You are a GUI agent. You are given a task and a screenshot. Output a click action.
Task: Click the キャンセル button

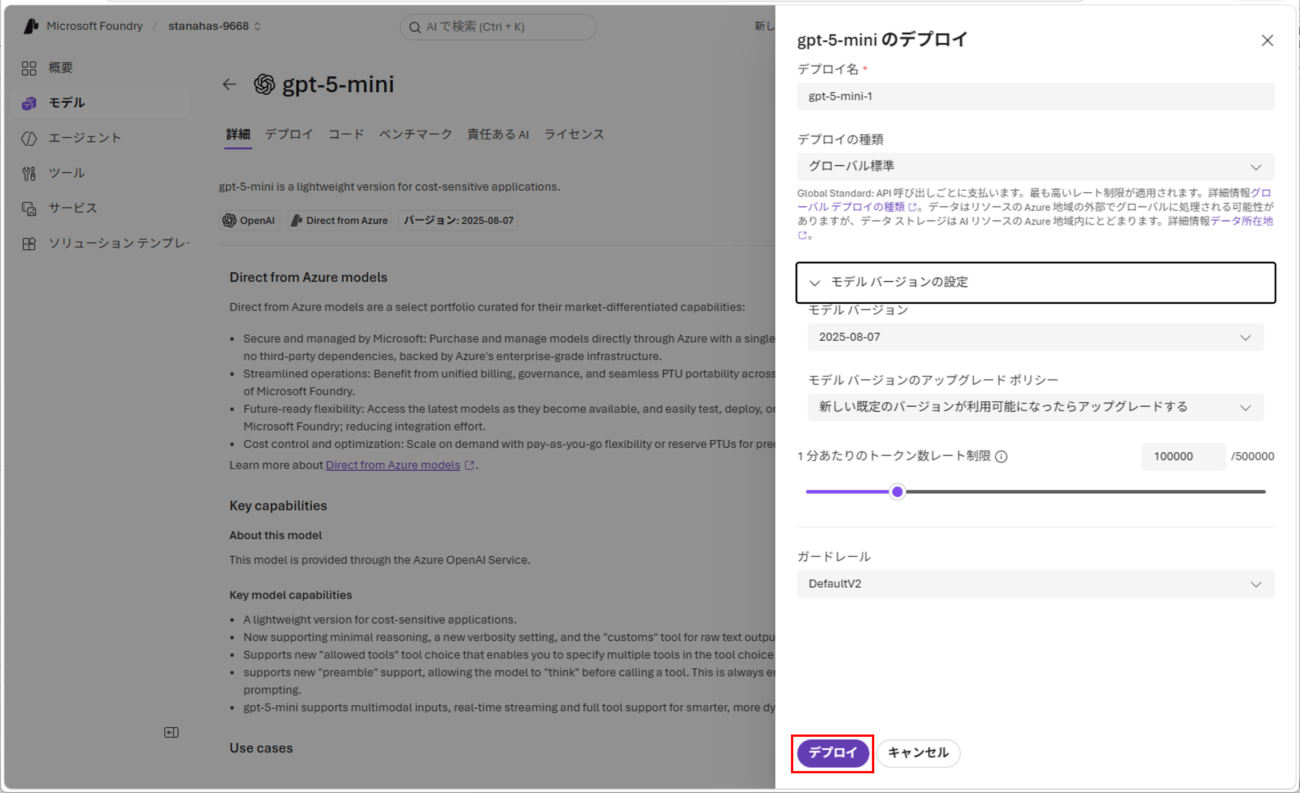[918, 753]
